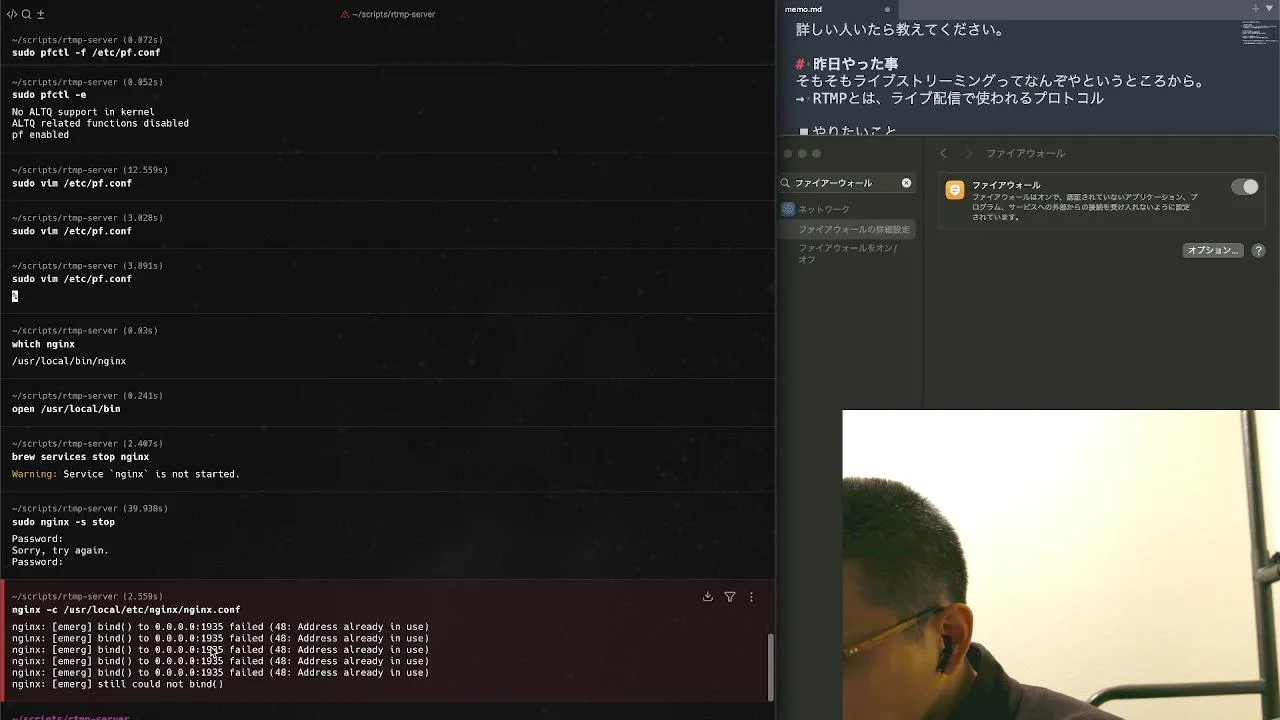Click the editor minimap preview
1280x720 pixels.
[1259, 32]
